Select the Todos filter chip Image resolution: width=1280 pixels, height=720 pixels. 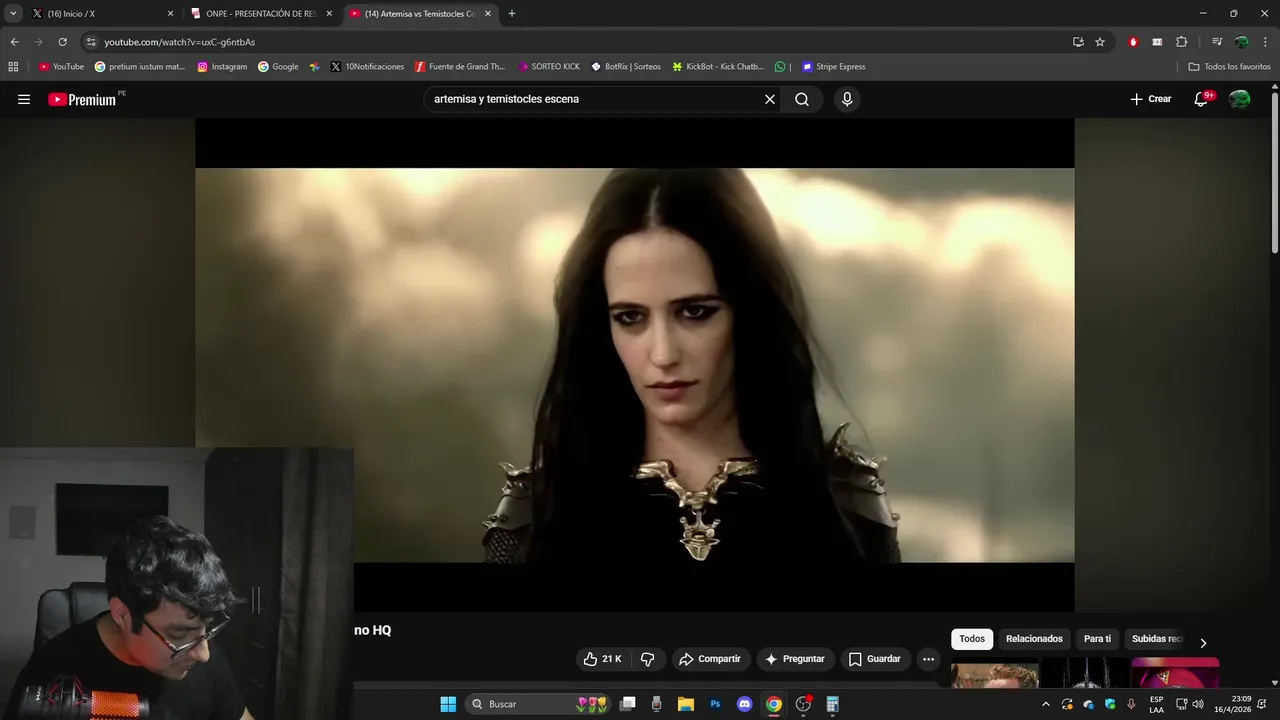pyautogui.click(x=972, y=639)
